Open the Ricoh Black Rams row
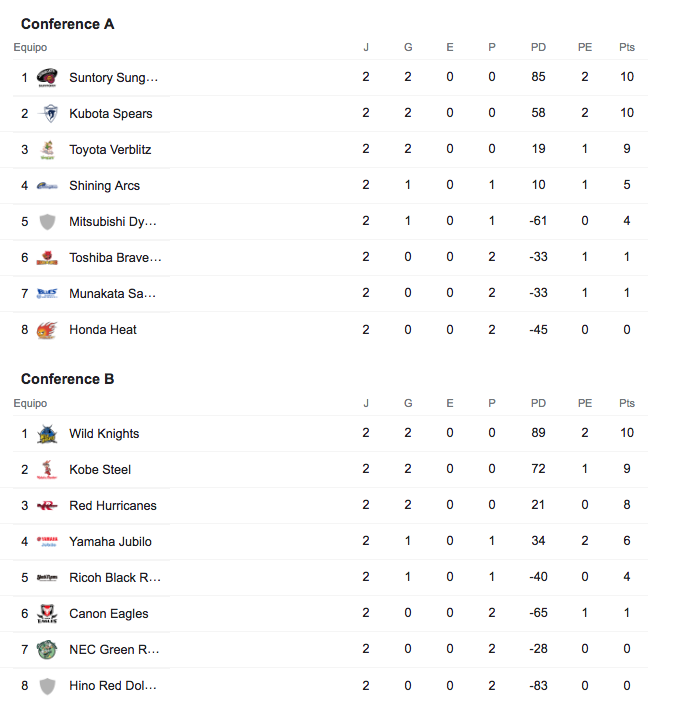Screen dimensions: 675x710 coord(324,577)
